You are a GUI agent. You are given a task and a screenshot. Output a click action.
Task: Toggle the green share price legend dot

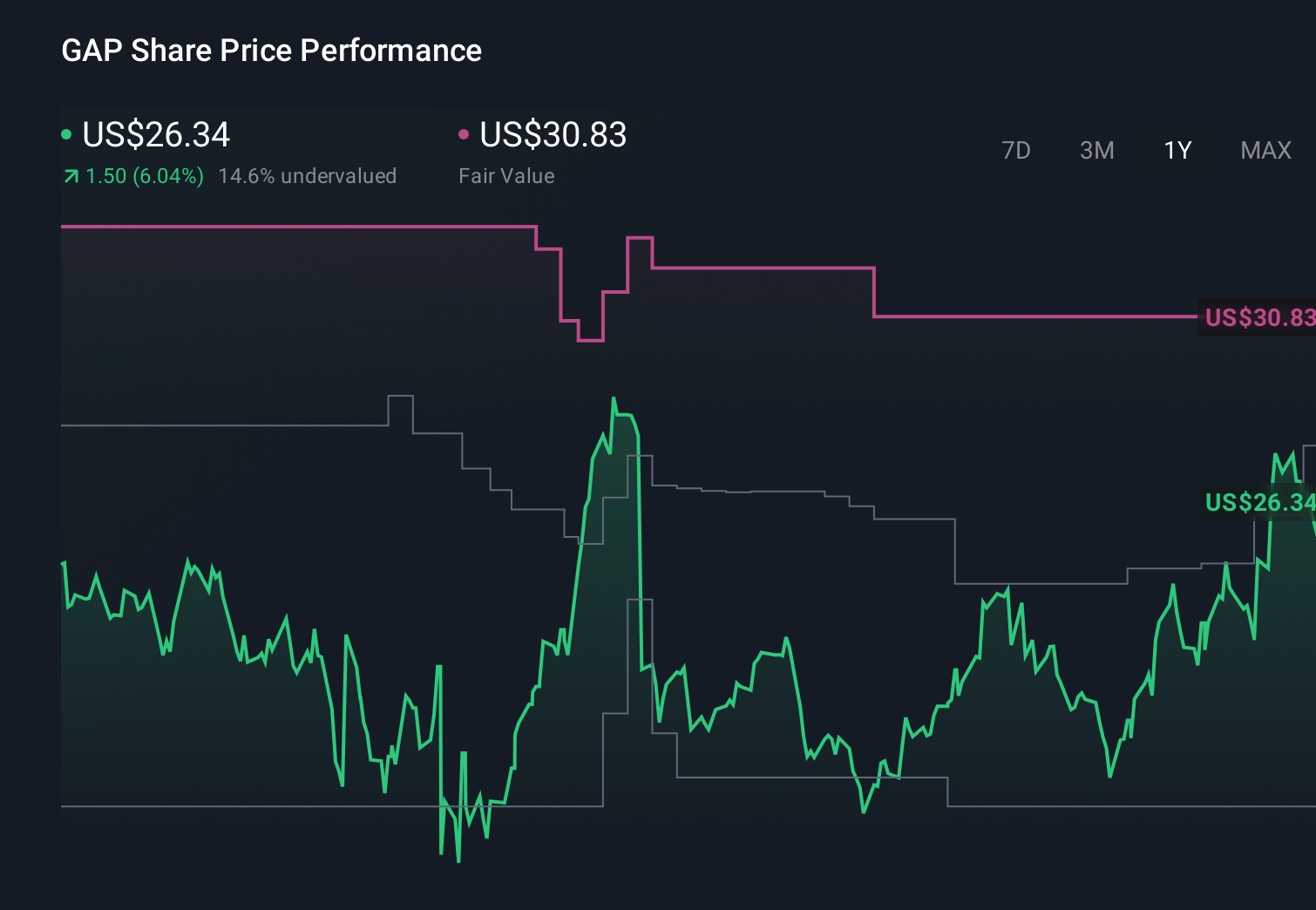64,133
